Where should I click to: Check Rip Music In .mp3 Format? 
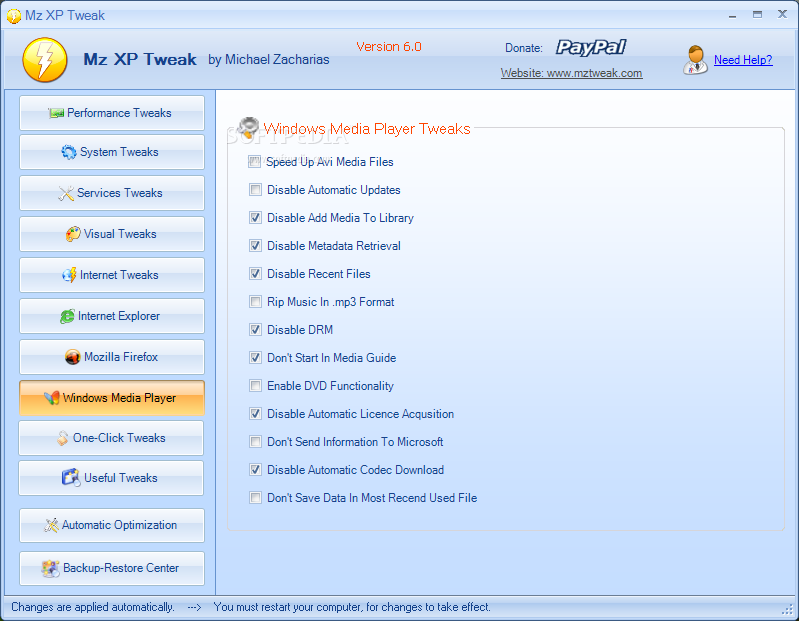pyautogui.click(x=255, y=302)
